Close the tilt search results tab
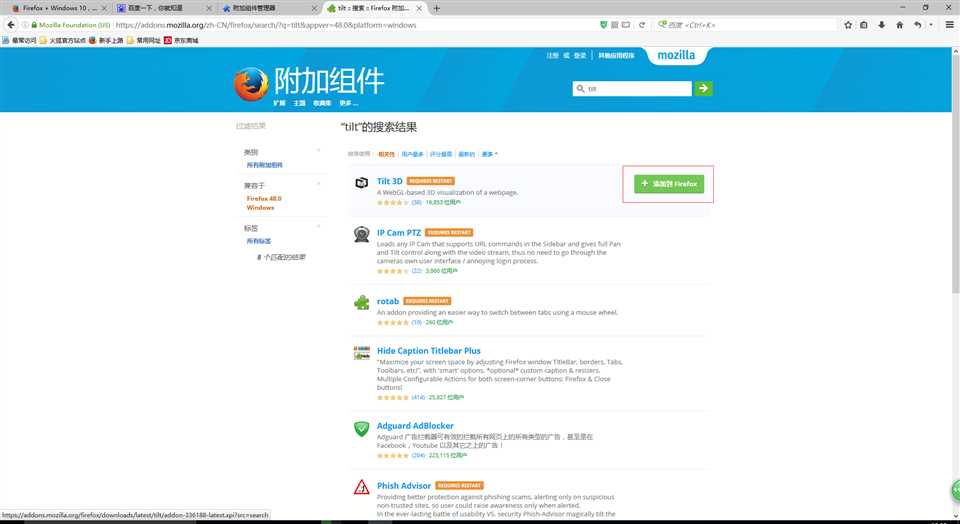Image resolution: width=960 pixels, height=524 pixels. click(419, 8)
